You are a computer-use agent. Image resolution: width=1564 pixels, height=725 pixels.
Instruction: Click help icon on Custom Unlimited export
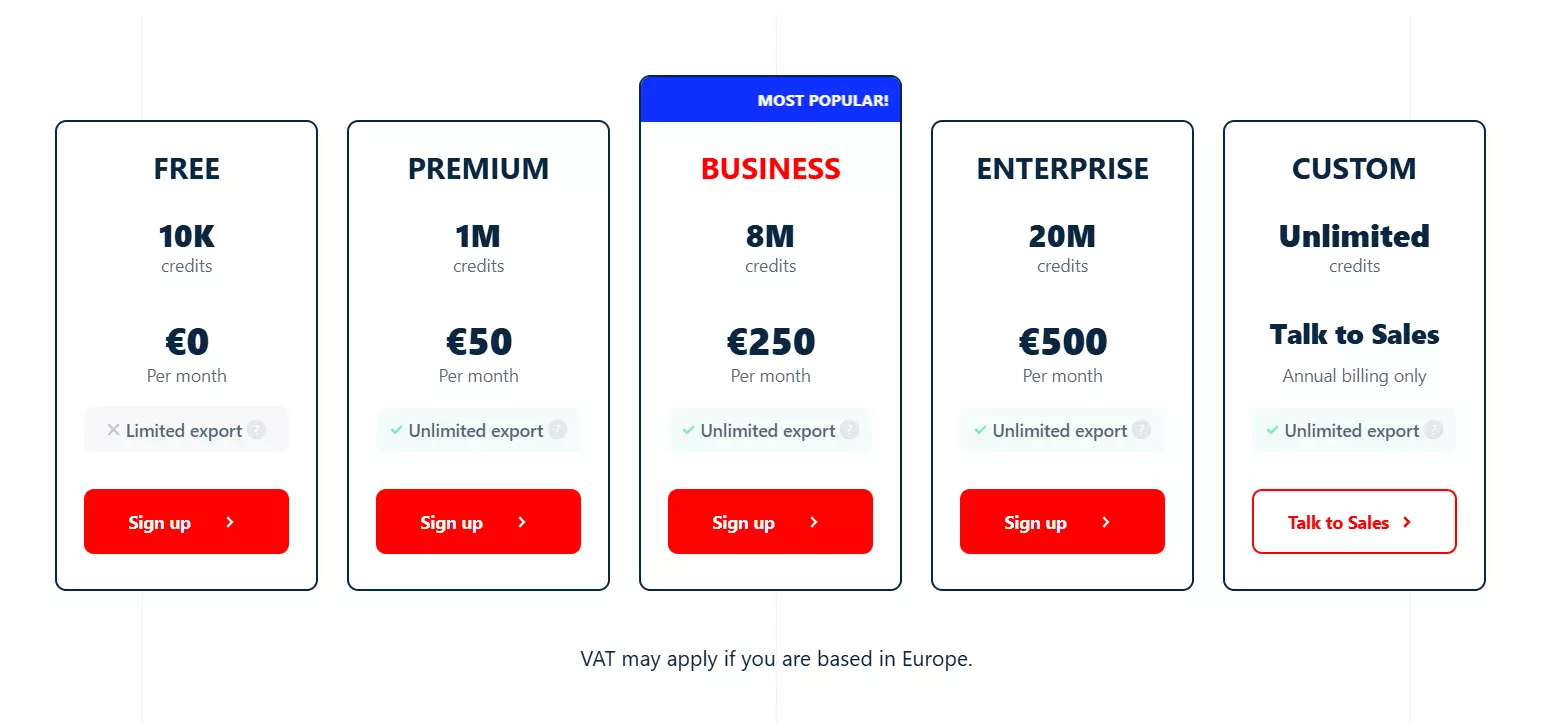point(1434,430)
